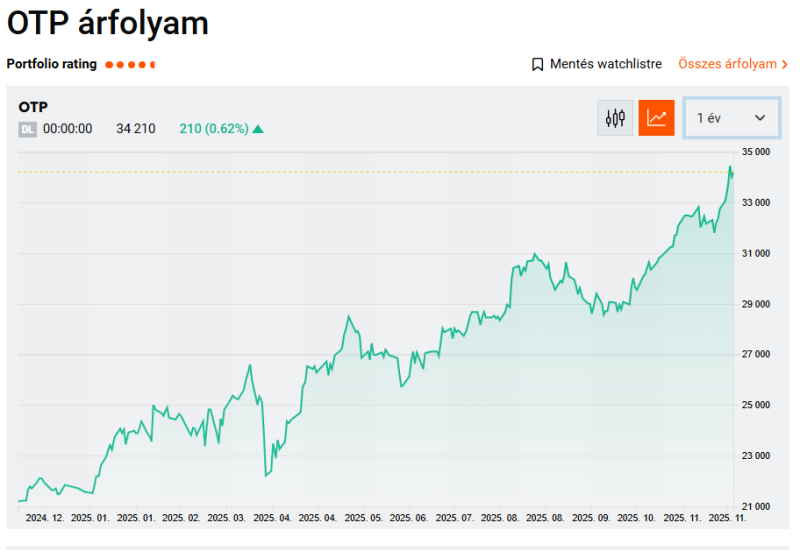The height and width of the screenshot is (558, 800).
Task: Click the 2025. 02. date label
Action: click(x=181, y=518)
